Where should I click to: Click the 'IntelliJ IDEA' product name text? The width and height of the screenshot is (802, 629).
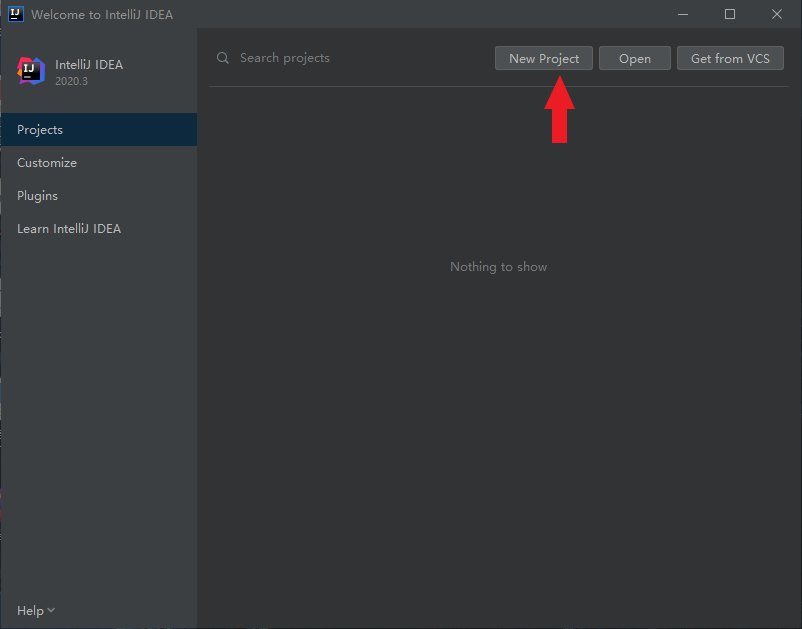point(89,65)
